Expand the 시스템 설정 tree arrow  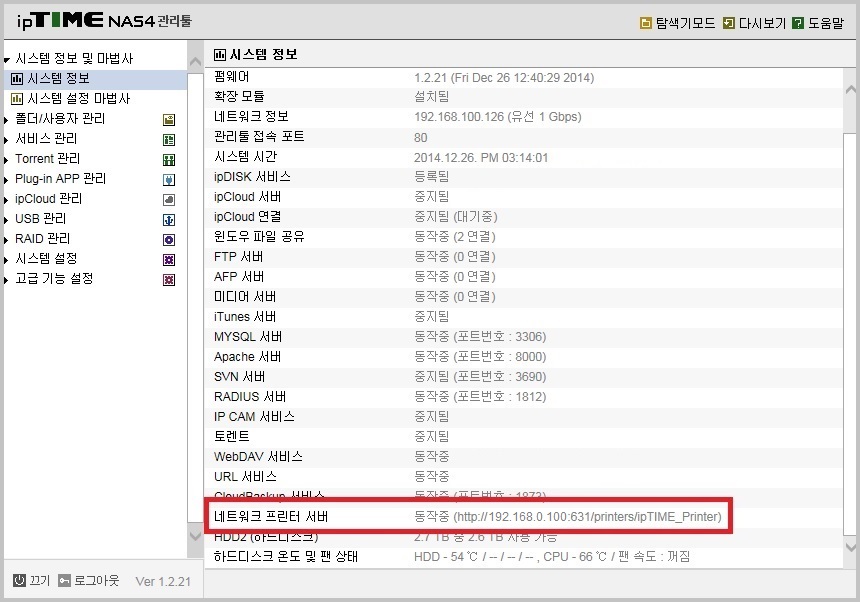6,260
